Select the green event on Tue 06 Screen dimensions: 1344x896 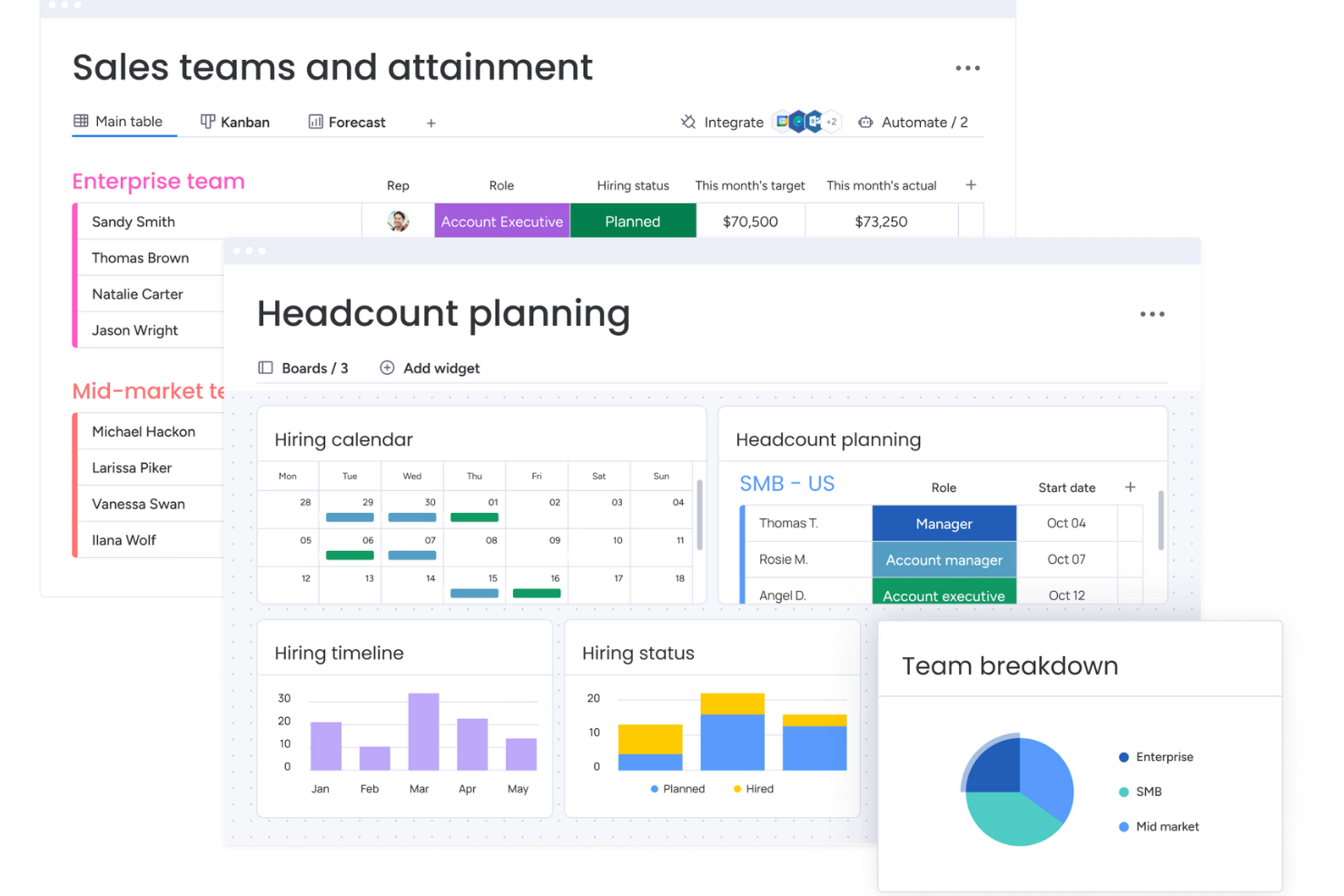(x=350, y=556)
